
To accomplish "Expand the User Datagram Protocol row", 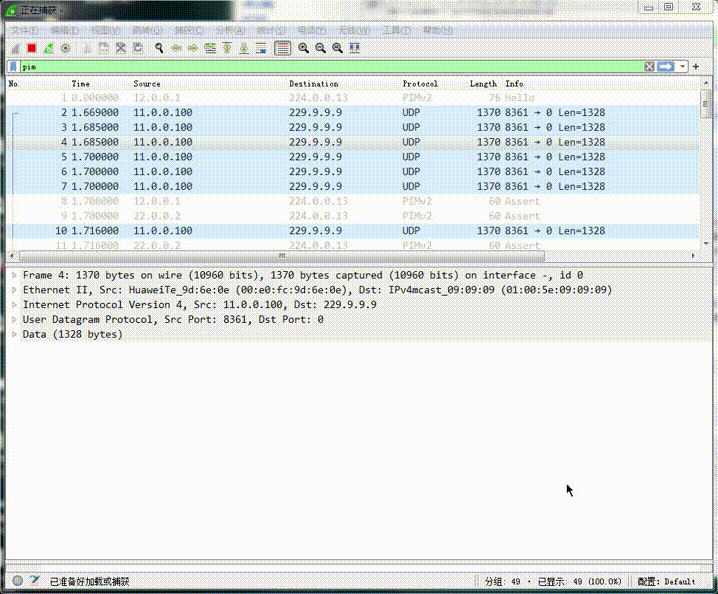I will pyautogui.click(x=14, y=319).
